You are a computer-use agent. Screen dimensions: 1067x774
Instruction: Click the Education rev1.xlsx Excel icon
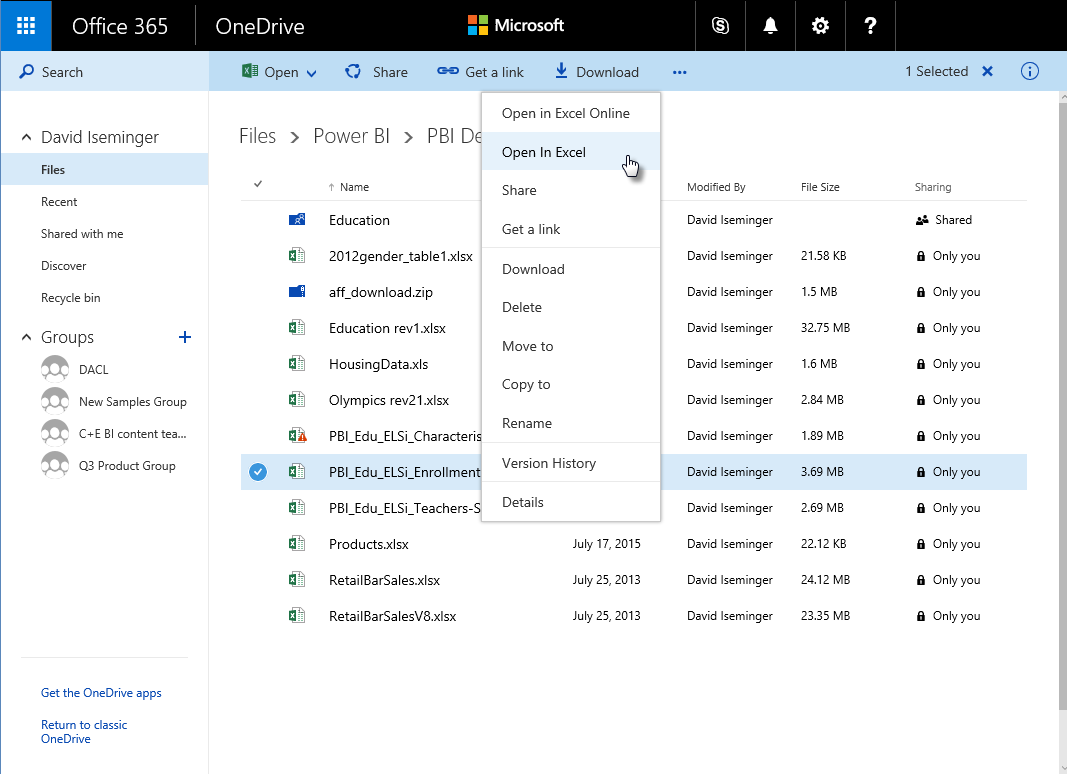pyautogui.click(x=297, y=328)
